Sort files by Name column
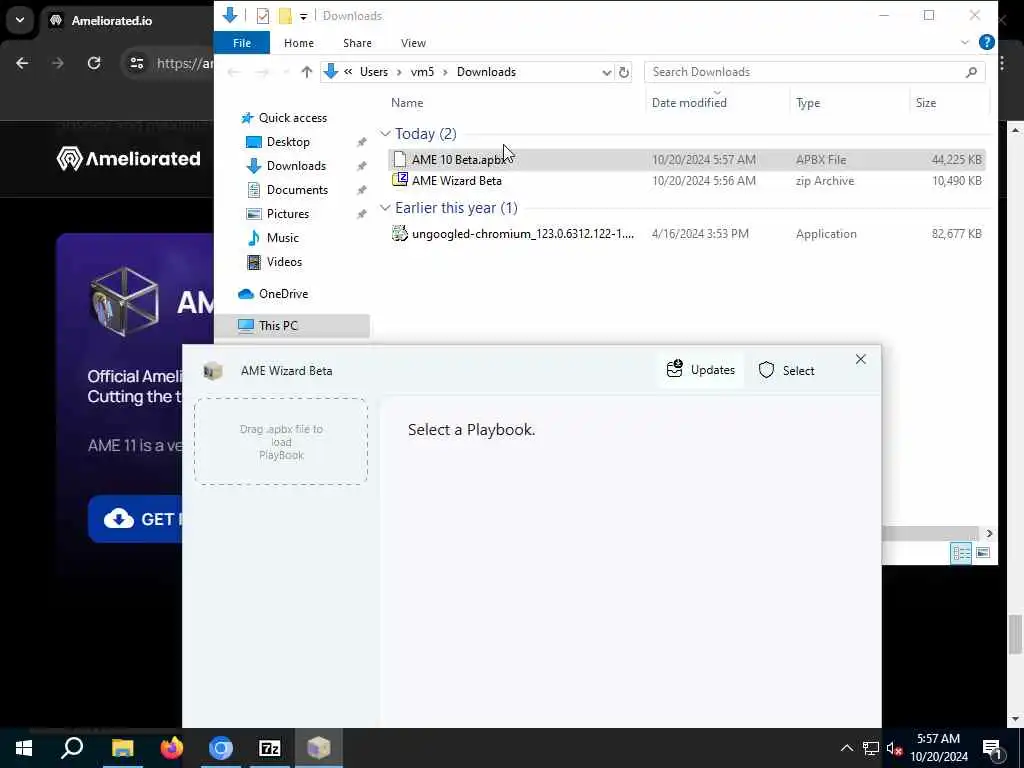This screenshot has height=768, width=1024. click(x=407, y=103)
